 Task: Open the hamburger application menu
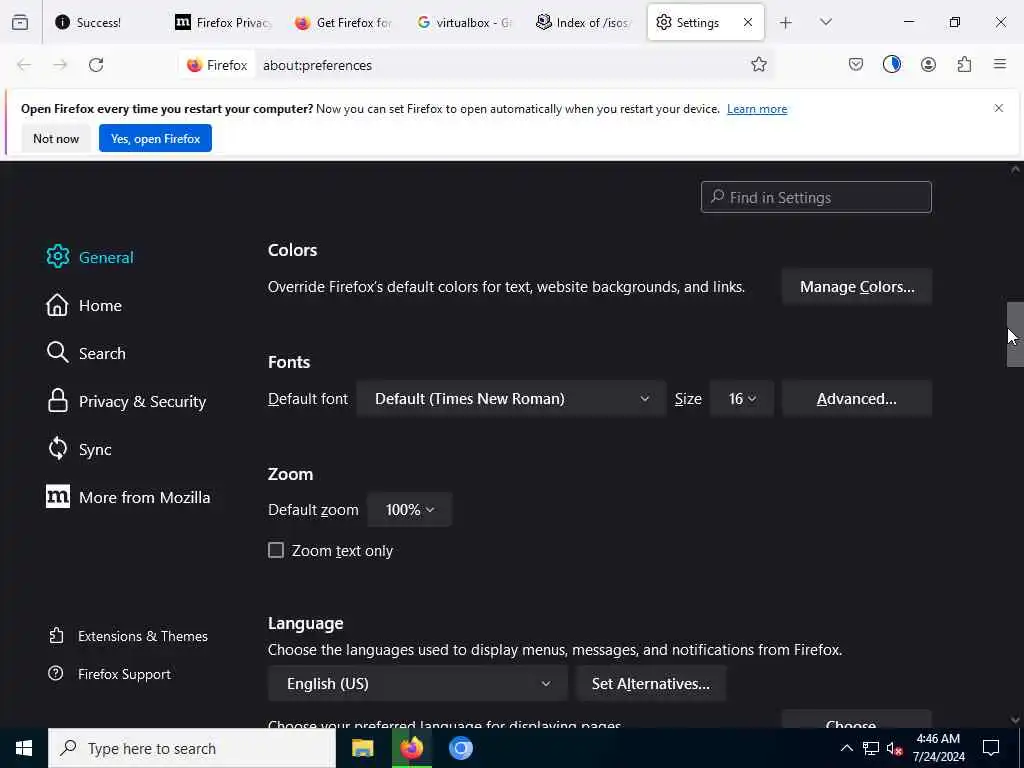pyautogui.click(x=999, y=64)
